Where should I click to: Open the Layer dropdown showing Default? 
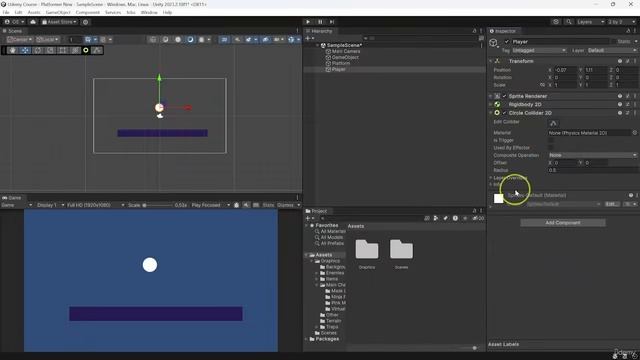click(612, 50)
